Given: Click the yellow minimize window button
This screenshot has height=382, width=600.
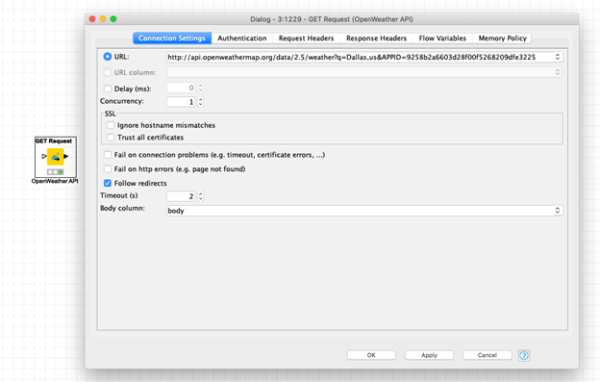Looking at the screenshot, I should [103, 19].
